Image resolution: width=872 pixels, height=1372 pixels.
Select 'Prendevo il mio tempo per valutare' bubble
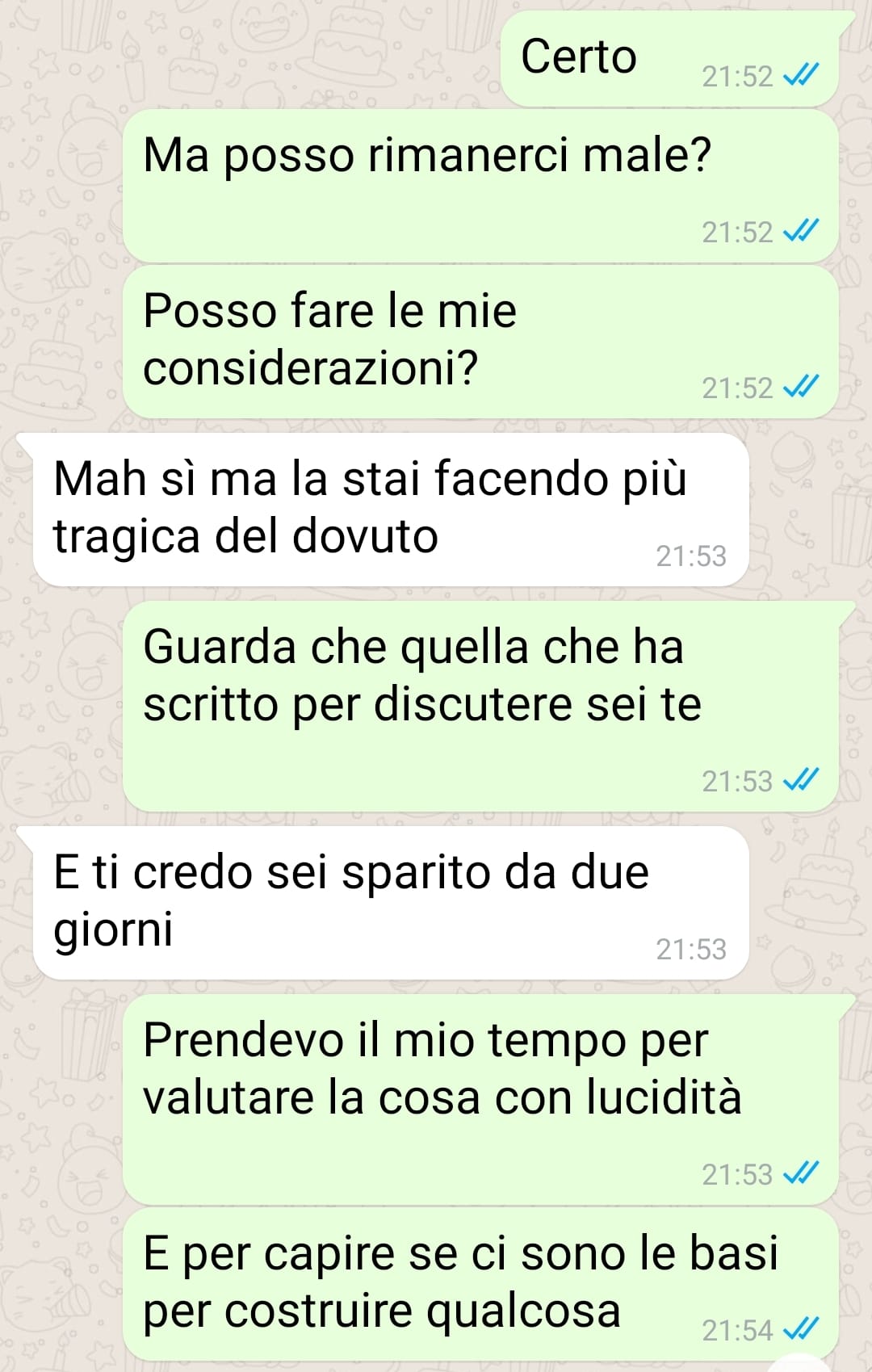click(480, 1100)
